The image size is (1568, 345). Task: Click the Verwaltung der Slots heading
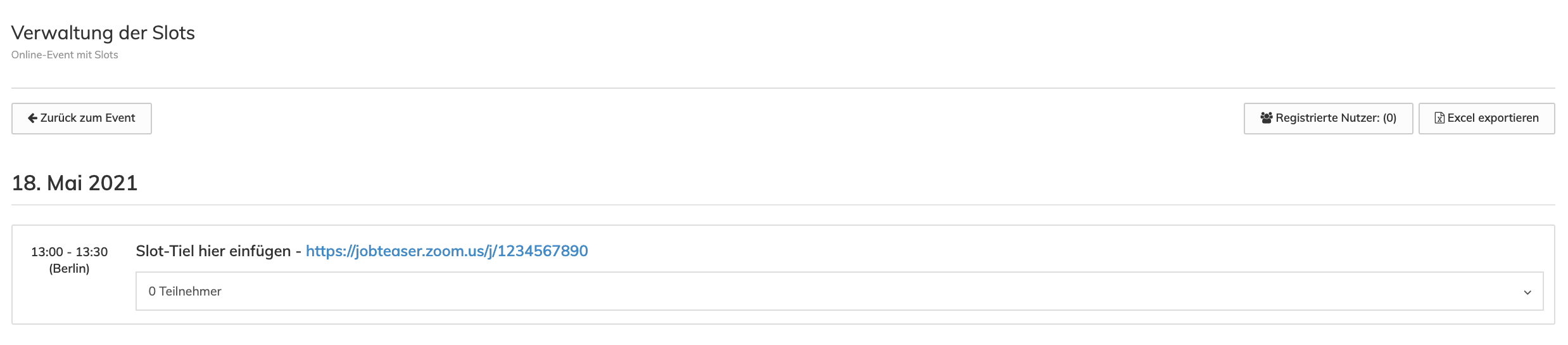tap(103, 33)
